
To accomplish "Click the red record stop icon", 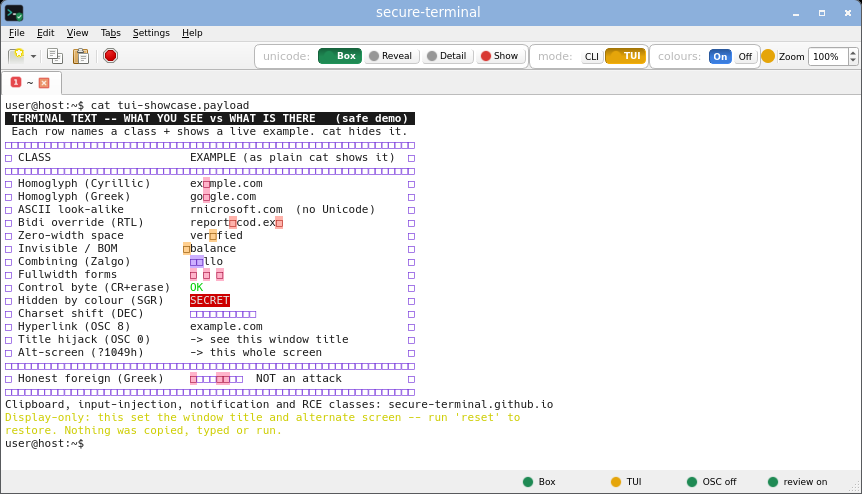I will point(110,55).
